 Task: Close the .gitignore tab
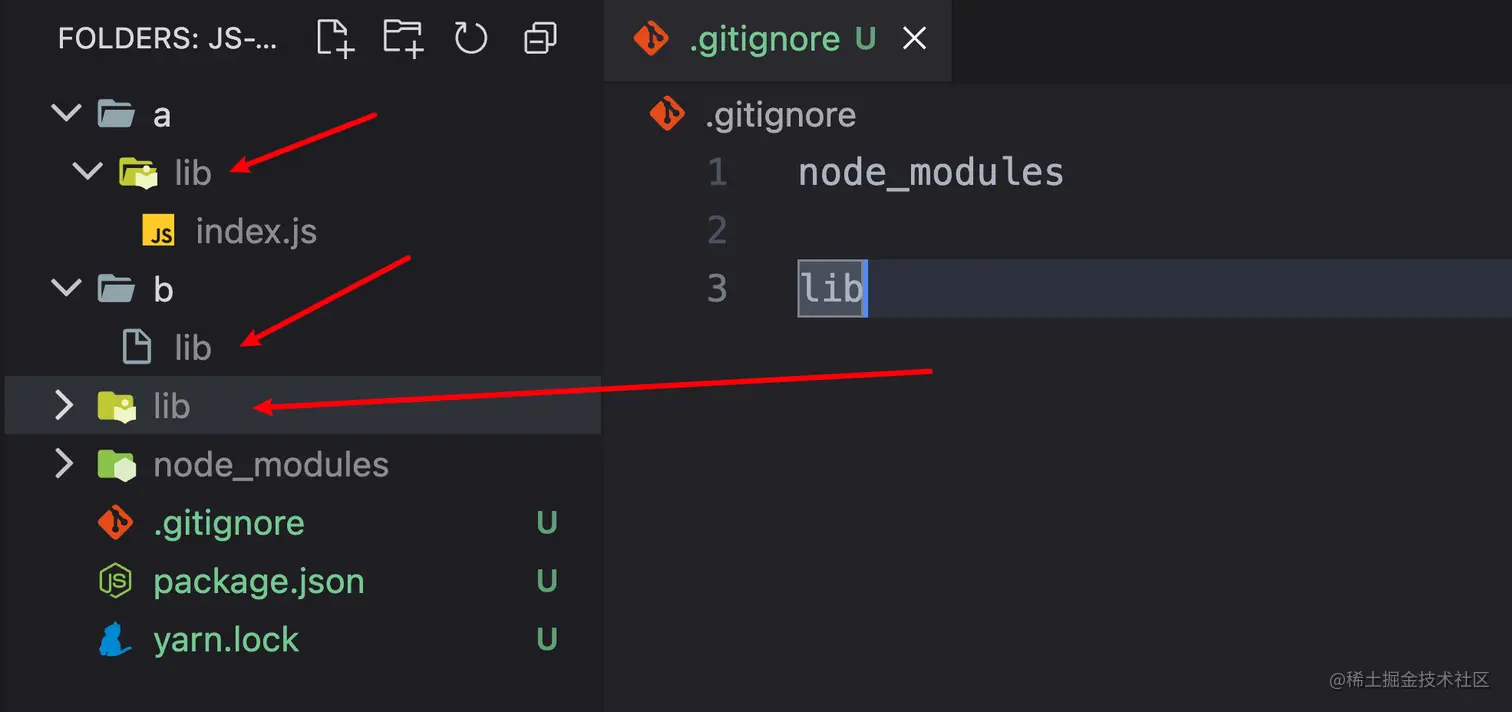tap(914, 39)
